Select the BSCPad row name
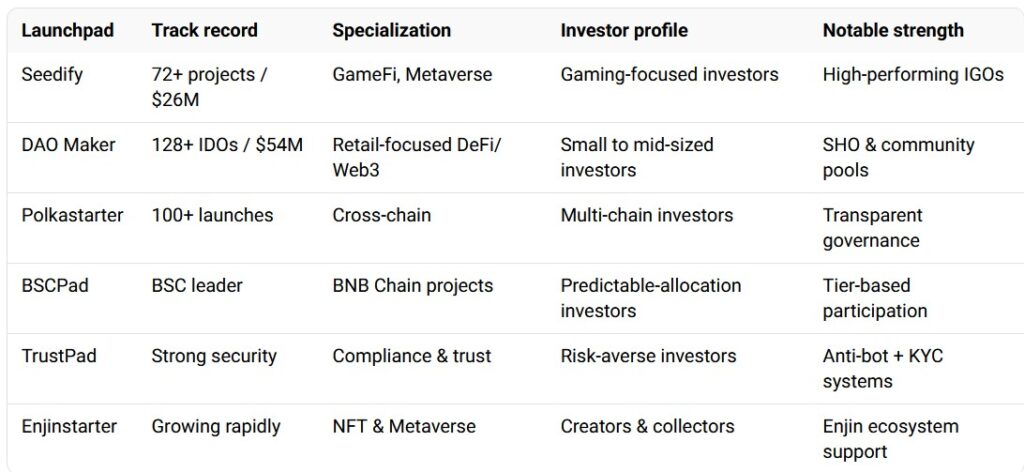 point(55,285)
